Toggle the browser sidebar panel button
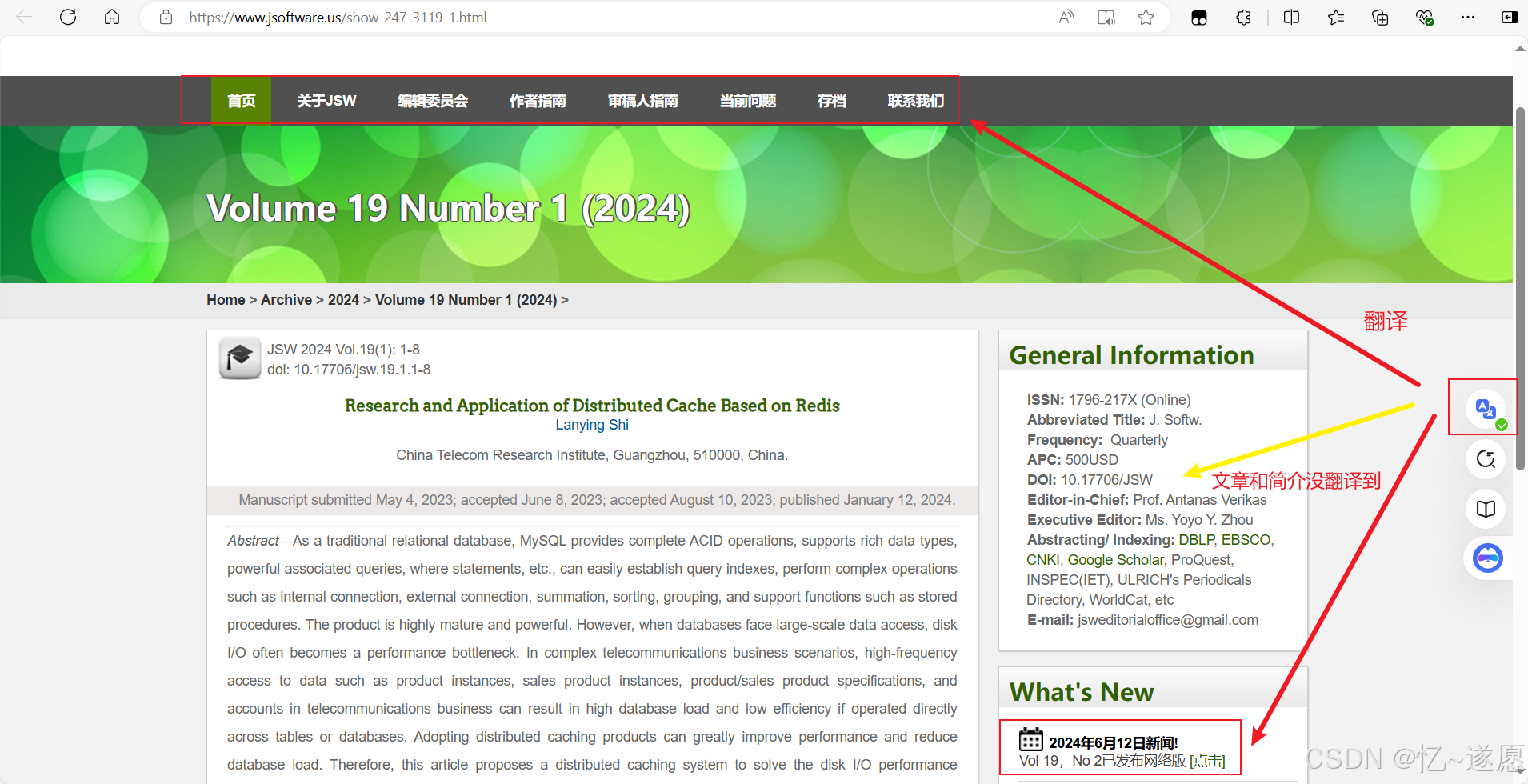The width and height of the screenshot is (1528, 784). (1510, 18)
